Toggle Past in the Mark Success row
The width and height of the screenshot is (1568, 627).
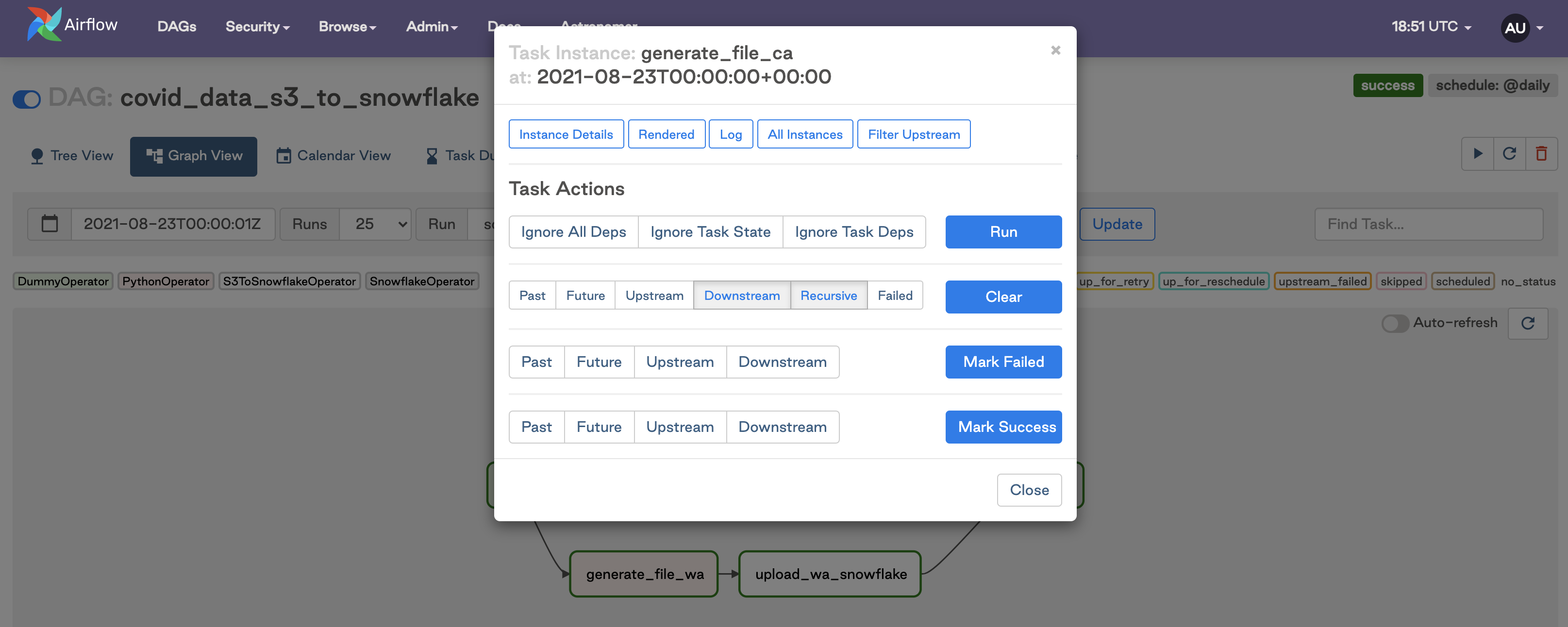[x=536, y=427]
